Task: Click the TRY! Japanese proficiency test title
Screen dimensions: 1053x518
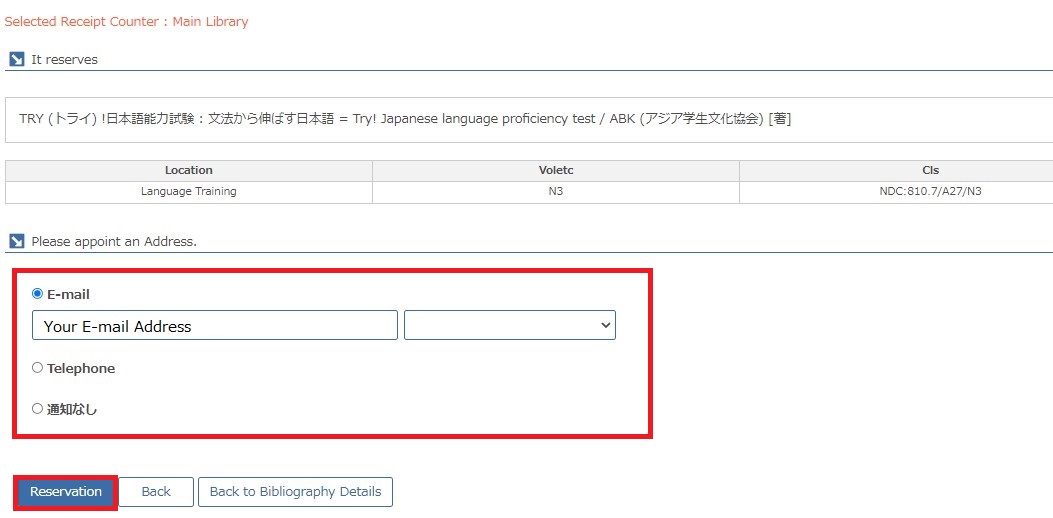Action: point(405,119)
